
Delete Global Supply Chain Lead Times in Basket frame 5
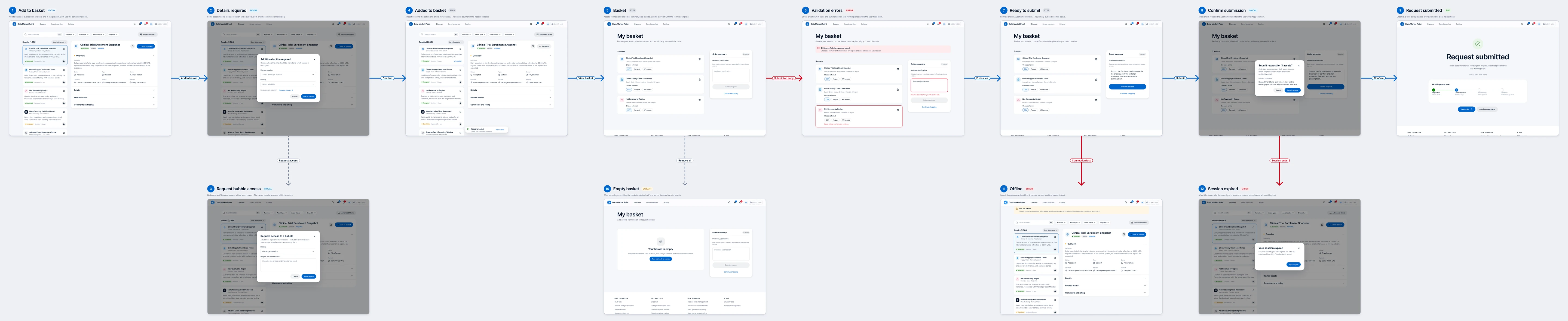point(699,80)
